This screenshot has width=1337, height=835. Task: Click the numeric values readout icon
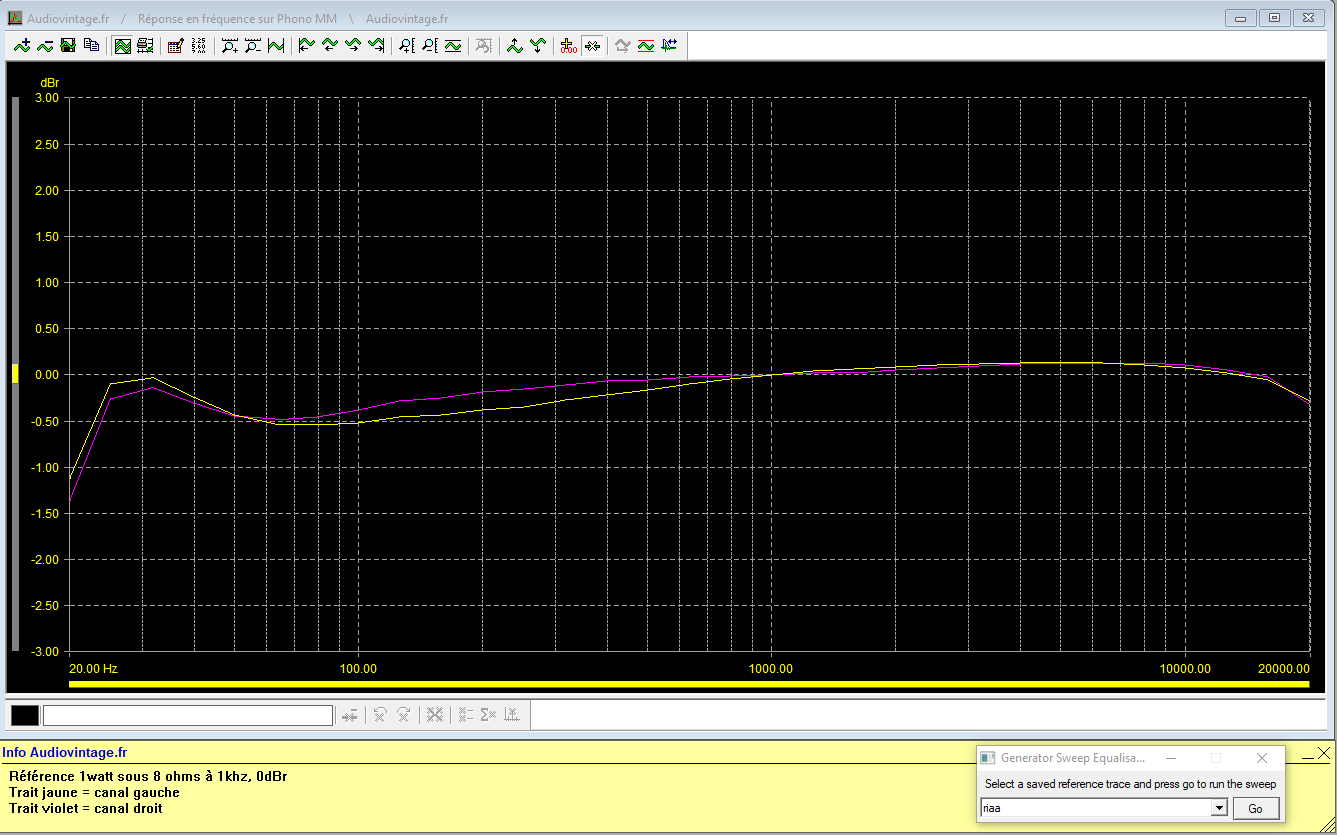tap(198, 45)
